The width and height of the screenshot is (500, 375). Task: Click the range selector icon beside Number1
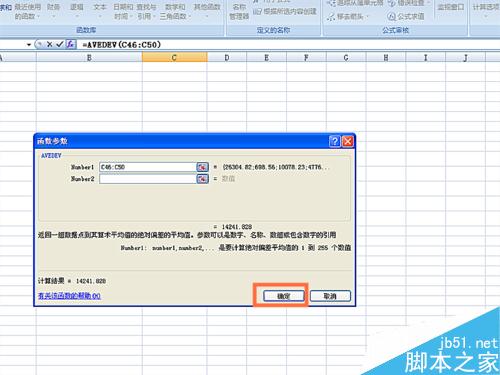pos(202,167)
